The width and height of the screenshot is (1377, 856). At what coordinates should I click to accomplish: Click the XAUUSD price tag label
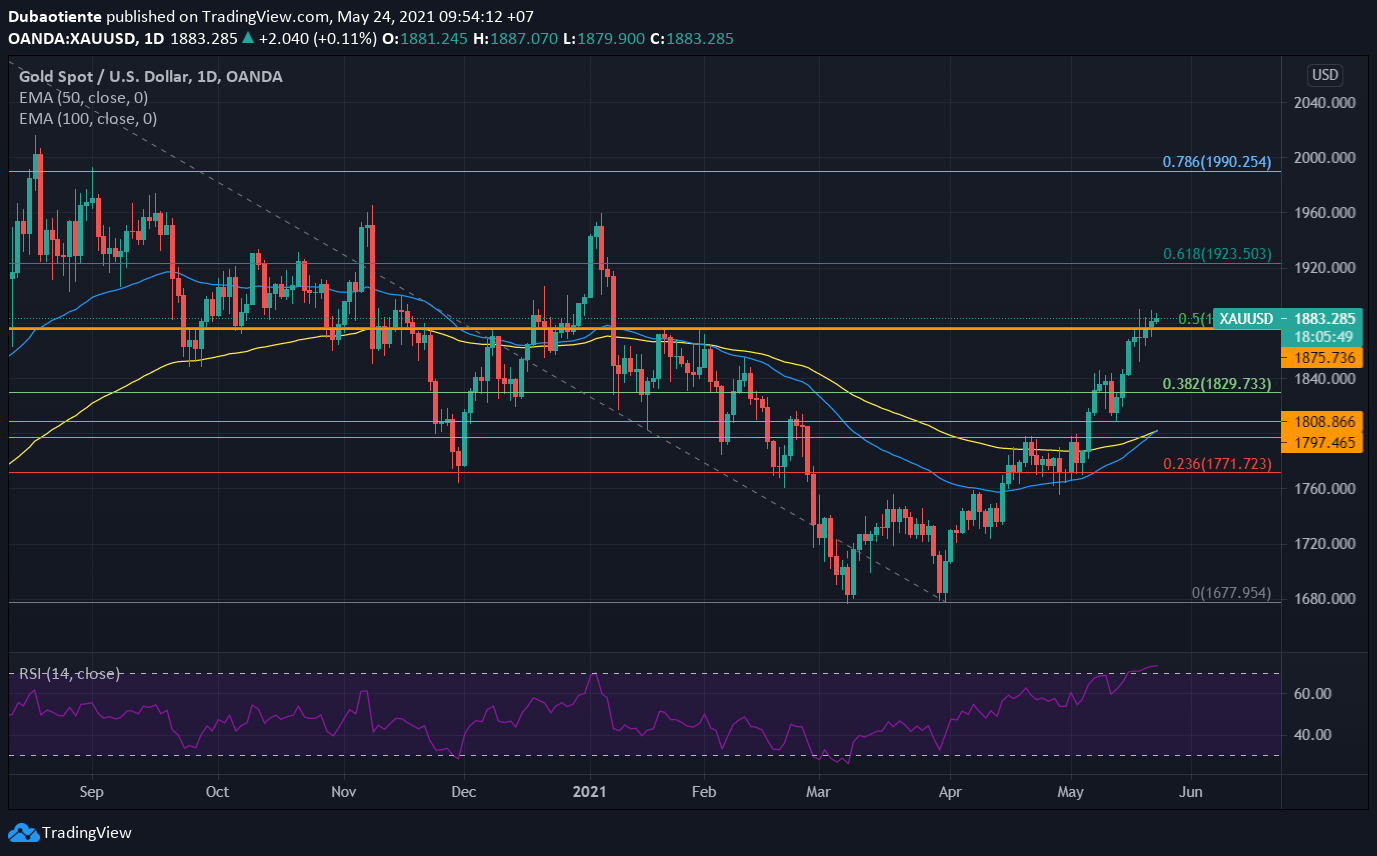click(x=1245, y=319)
